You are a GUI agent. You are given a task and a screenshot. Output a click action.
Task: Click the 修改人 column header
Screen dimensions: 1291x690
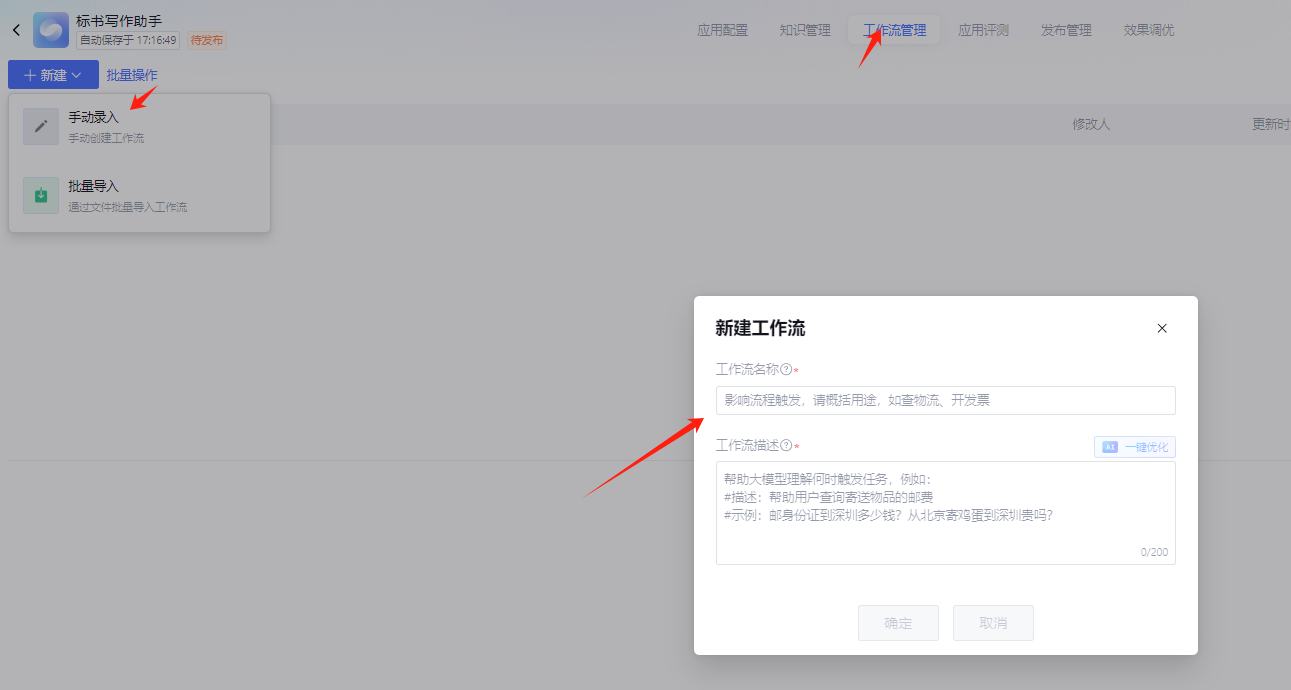click(1091, 124)
